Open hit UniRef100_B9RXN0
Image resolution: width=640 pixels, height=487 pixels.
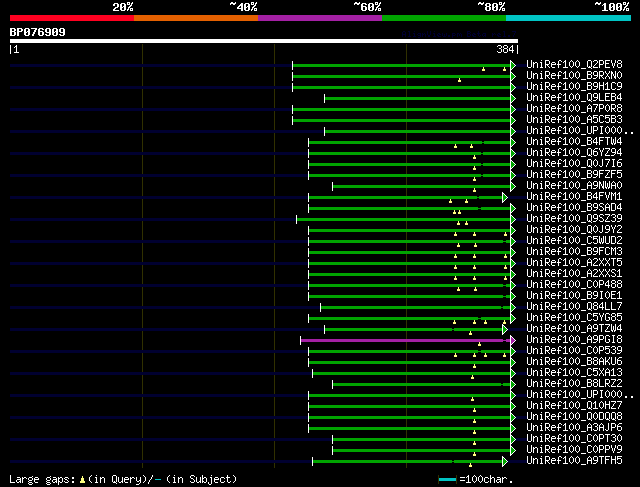pyautogui.click(x=574, y=76)
